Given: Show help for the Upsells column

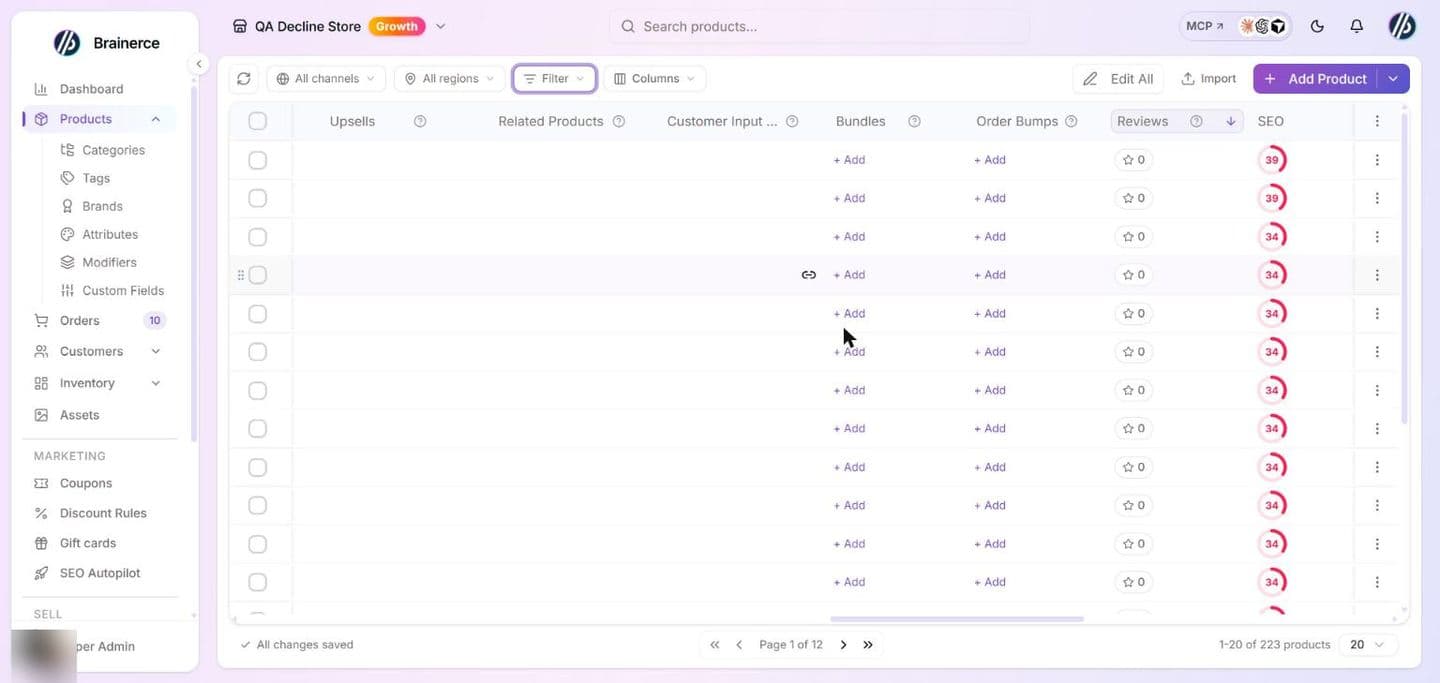Looking at the screenshot, I should click(x=420, y=122).
